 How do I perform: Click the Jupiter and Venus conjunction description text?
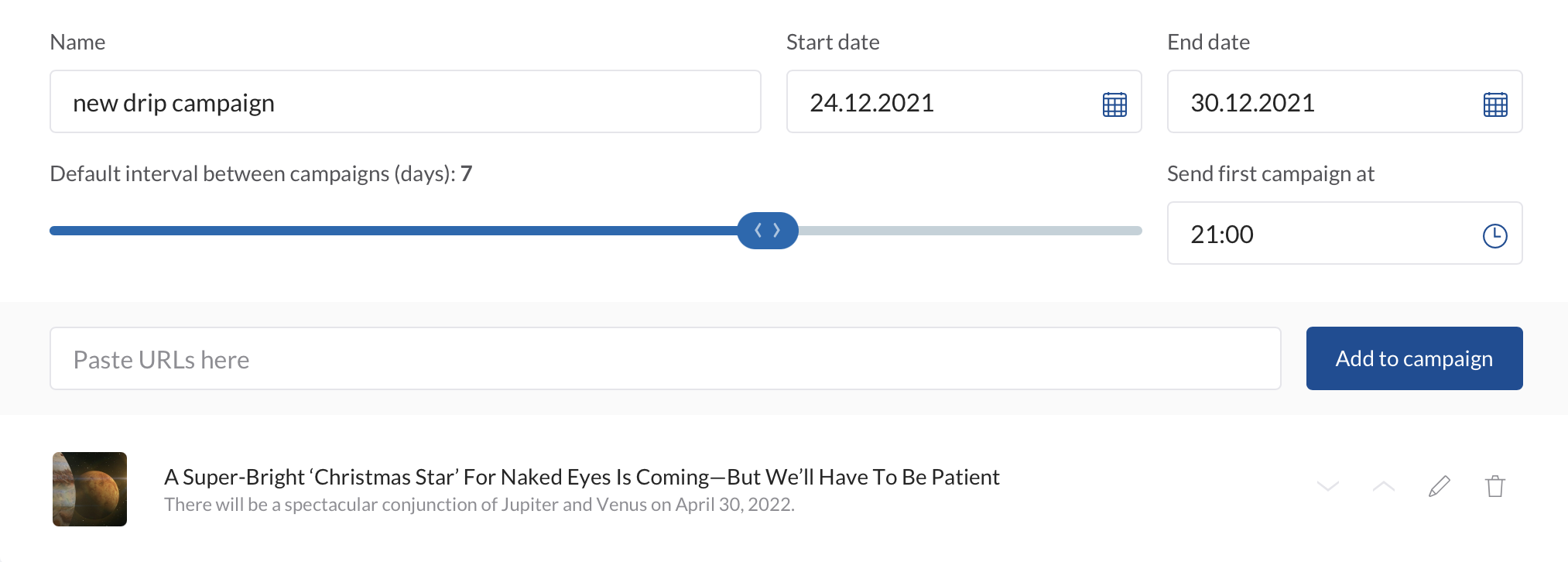[479, 505]
